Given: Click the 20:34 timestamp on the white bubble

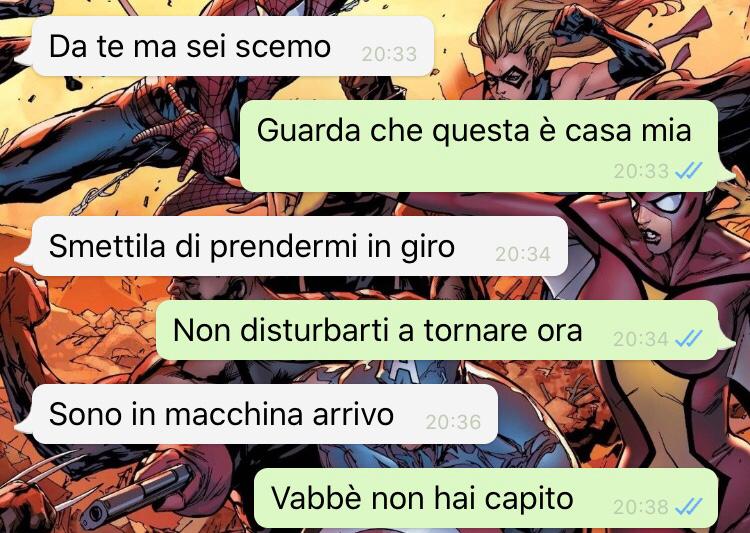Looking at the screenshot, I should click(523, 255).
